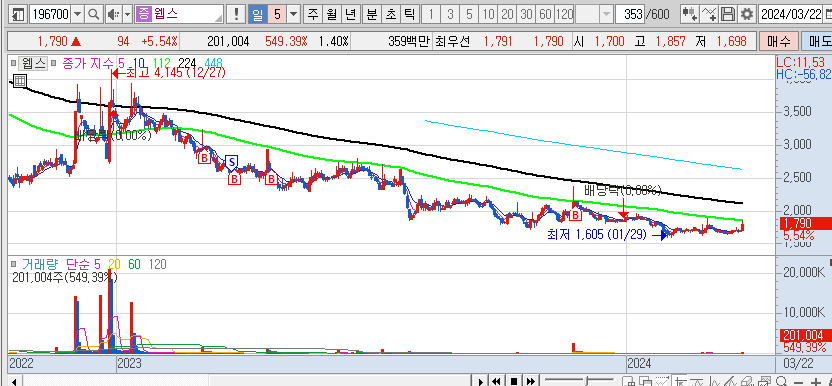The width and height of the screenshot is (832, 386).
Task: Switch to weekly 주 chart
Action: tap(314, 14)
